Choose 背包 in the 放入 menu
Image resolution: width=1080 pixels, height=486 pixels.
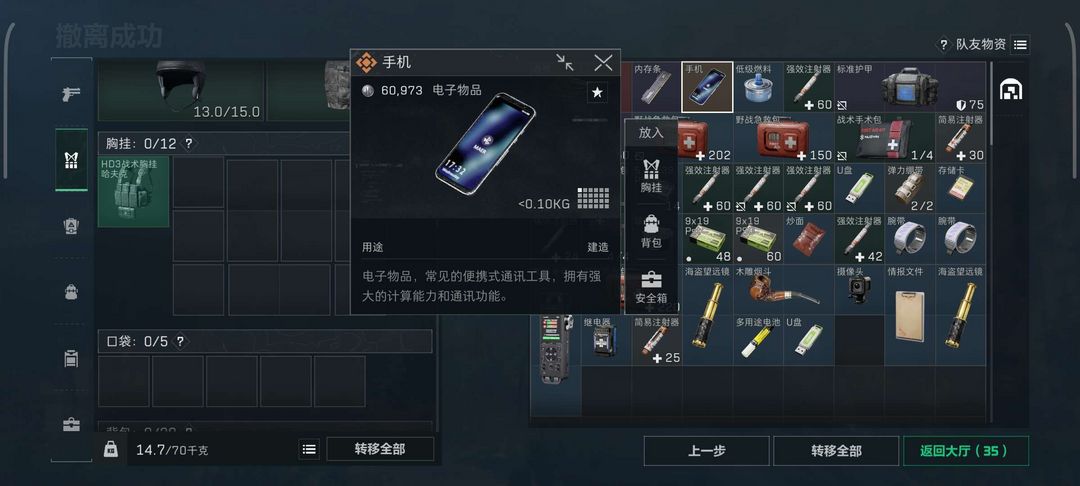(651, 231)
